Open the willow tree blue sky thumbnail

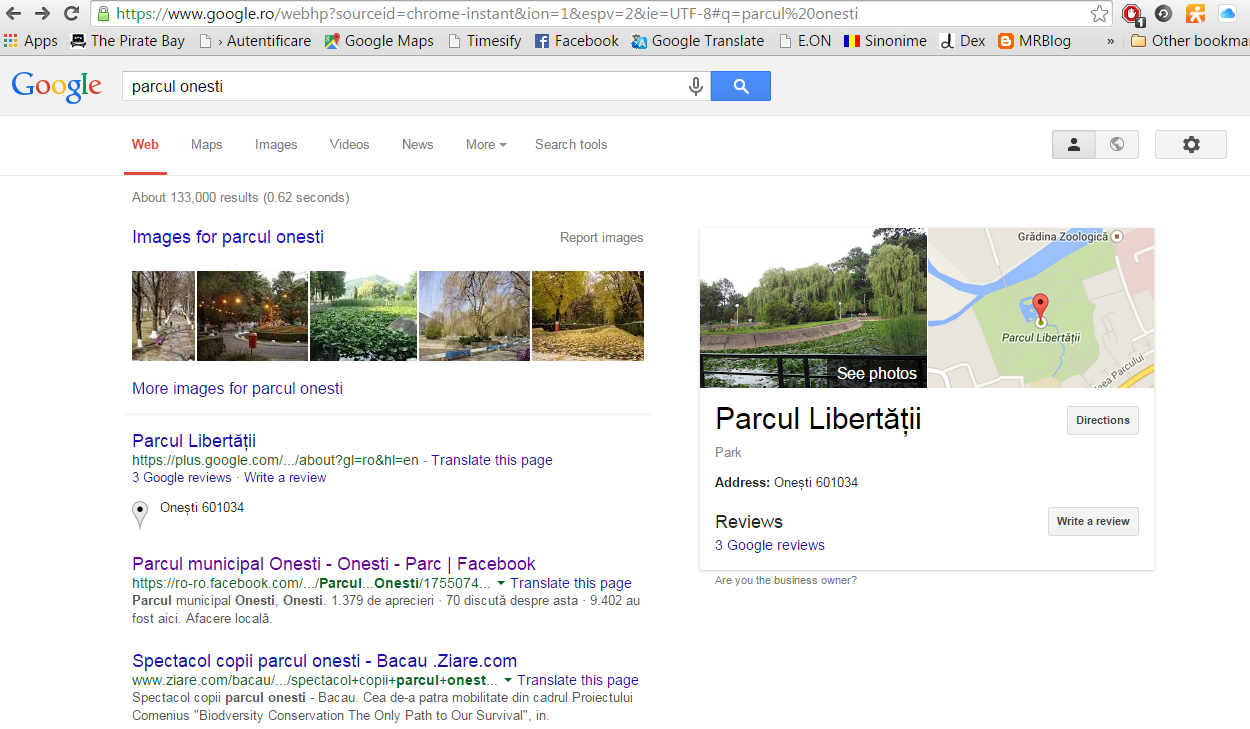474,316
